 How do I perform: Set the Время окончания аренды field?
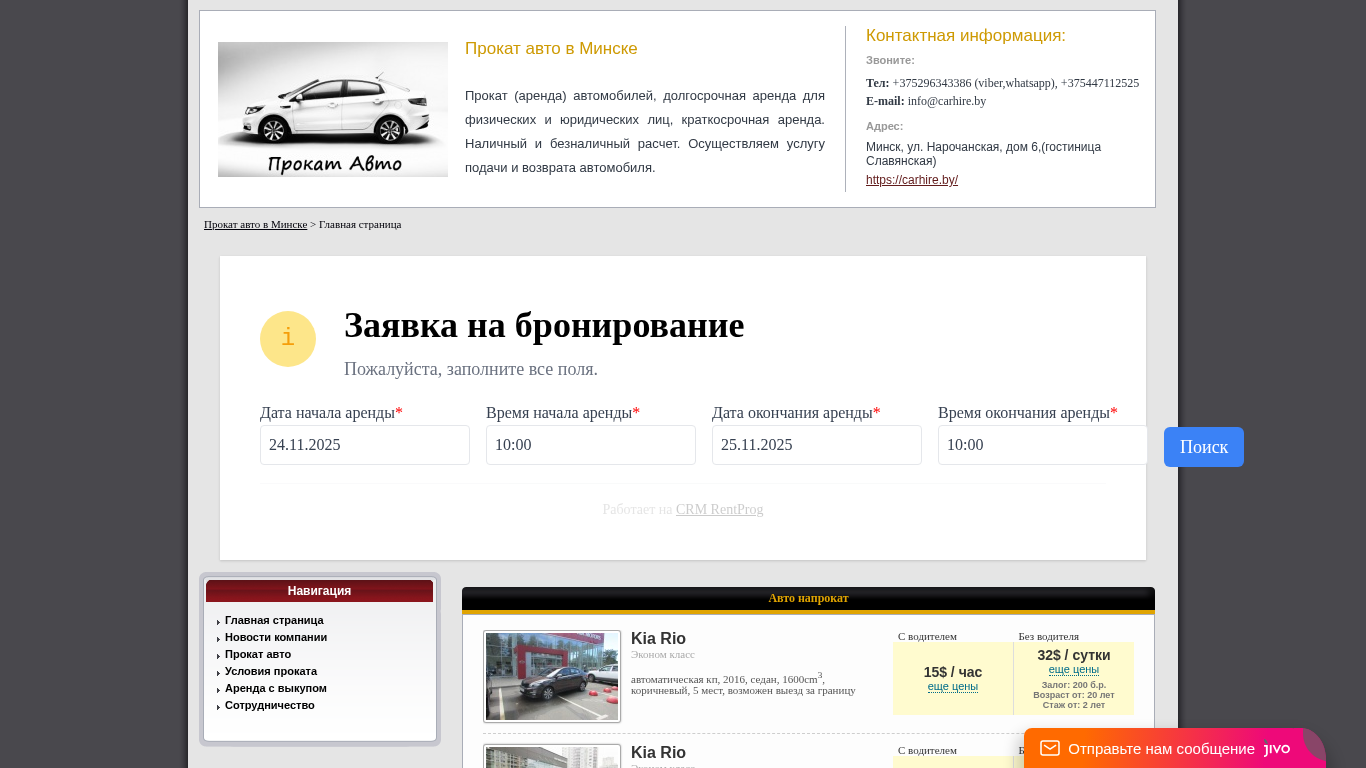click(1043, 445)
